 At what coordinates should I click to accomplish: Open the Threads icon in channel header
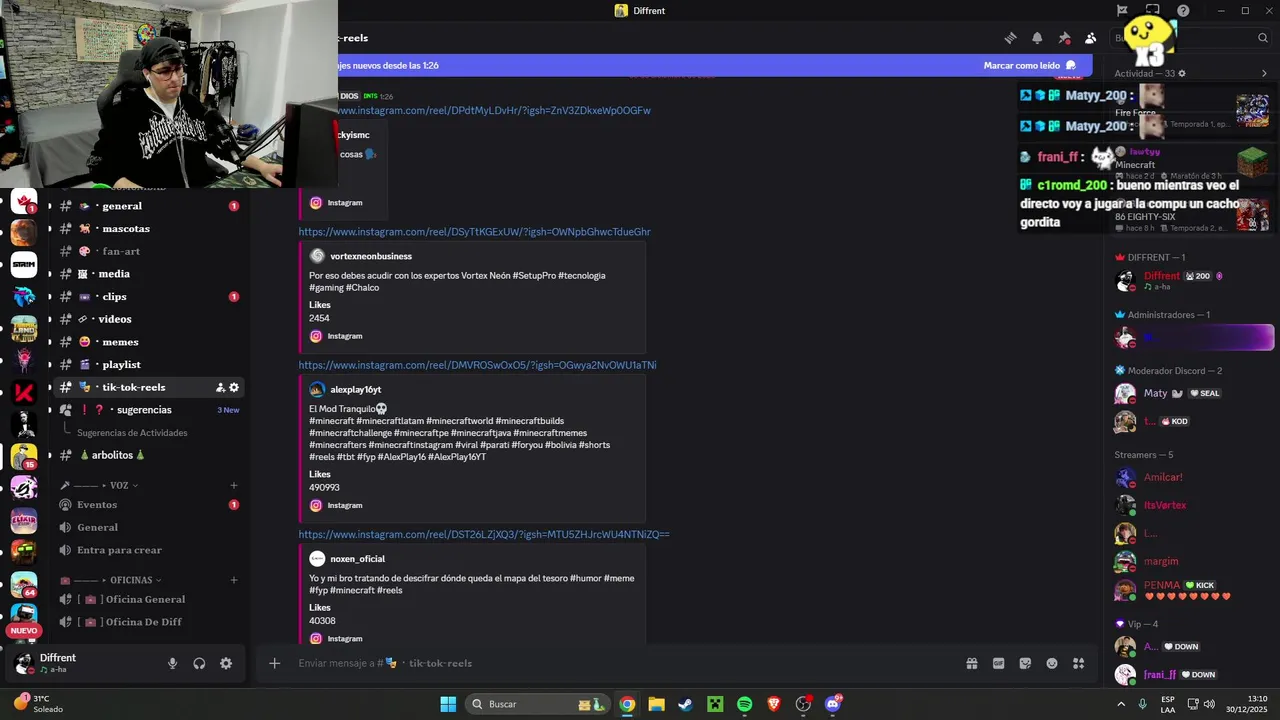(x=1010, y=38)
